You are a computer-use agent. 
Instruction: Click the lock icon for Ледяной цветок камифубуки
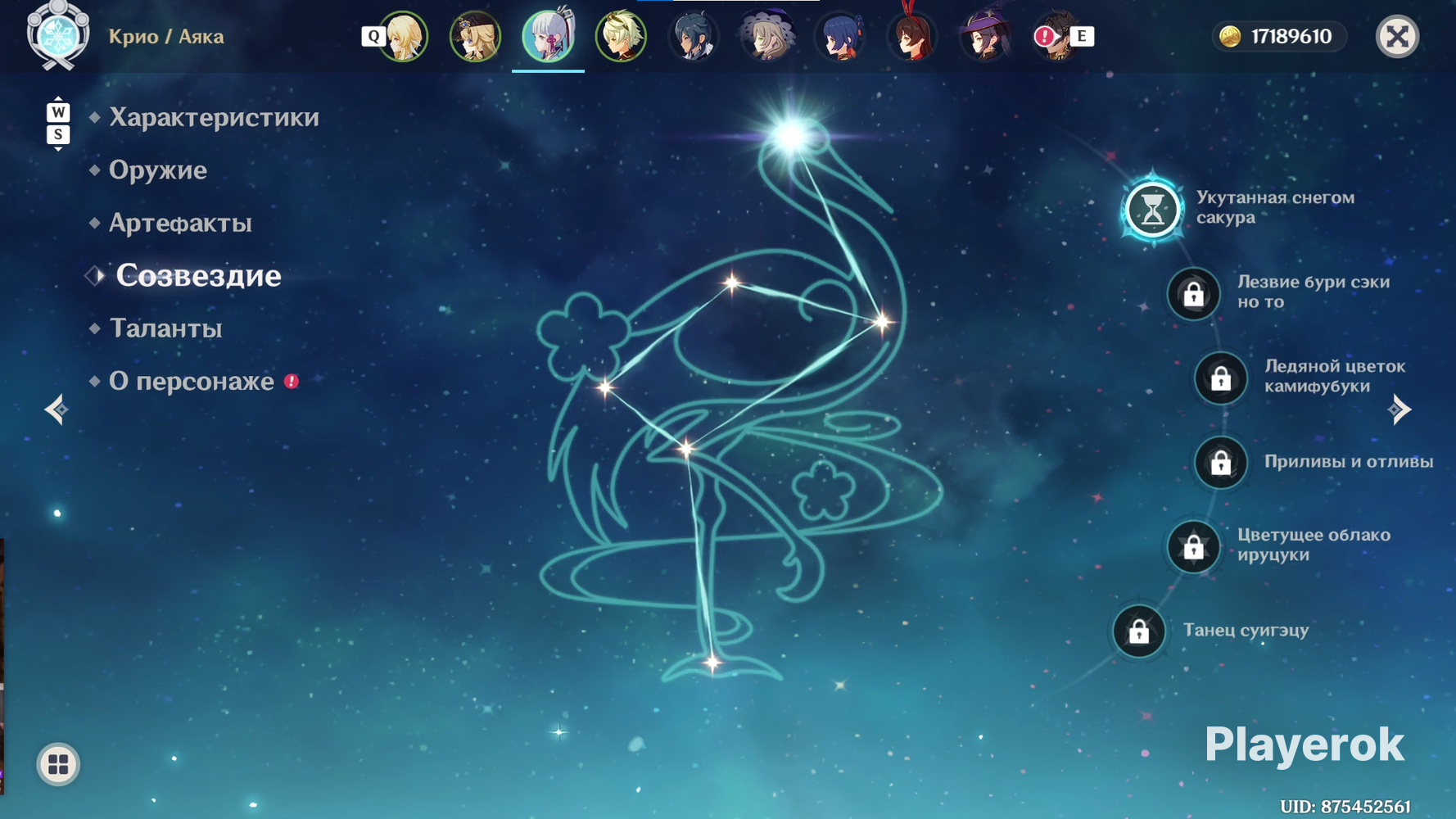pos(1221,378)
